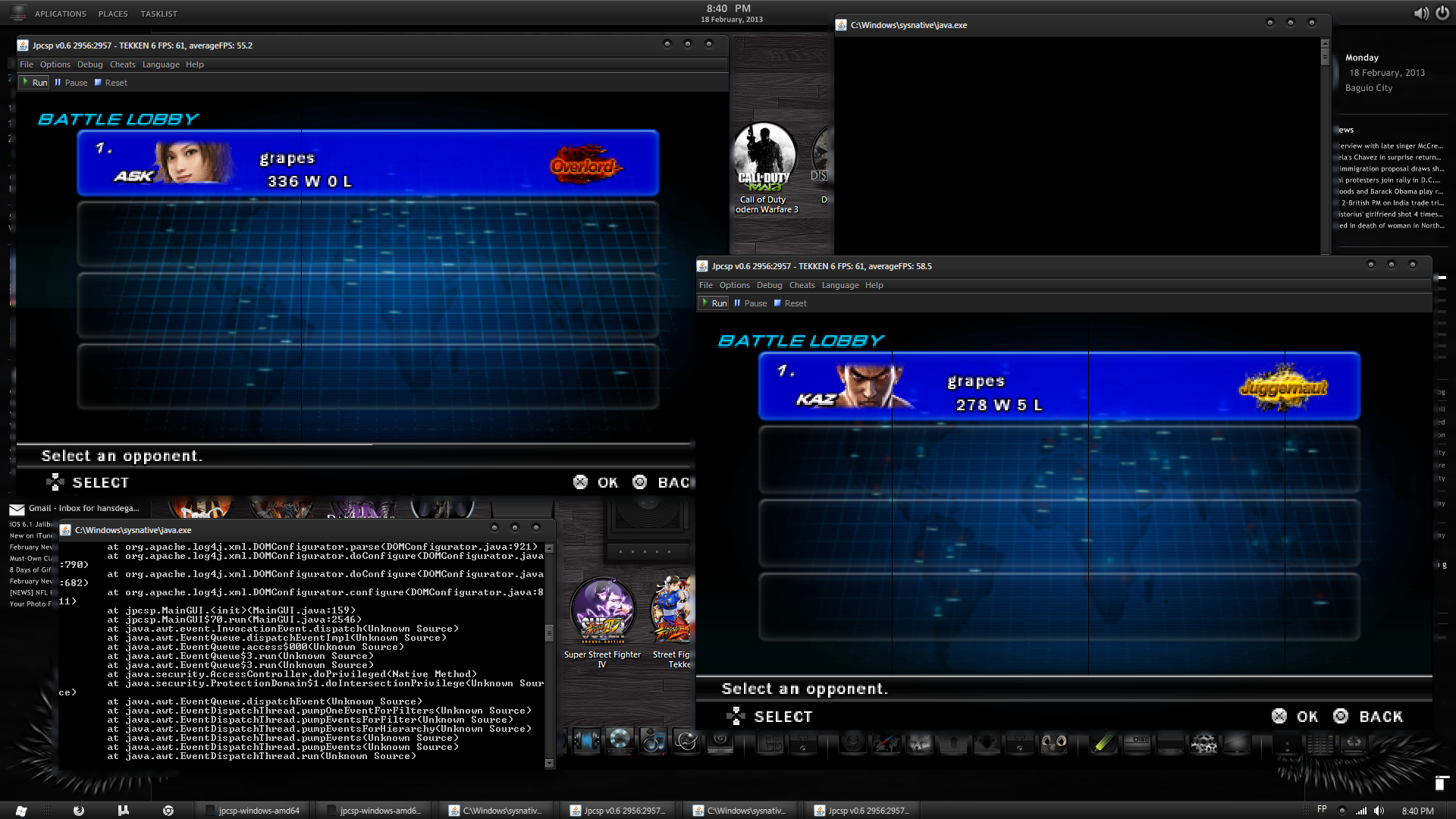Open the Options menu in left Jpcsp
Viewport: 1456px width, 819px height.
tap(55, 64)
